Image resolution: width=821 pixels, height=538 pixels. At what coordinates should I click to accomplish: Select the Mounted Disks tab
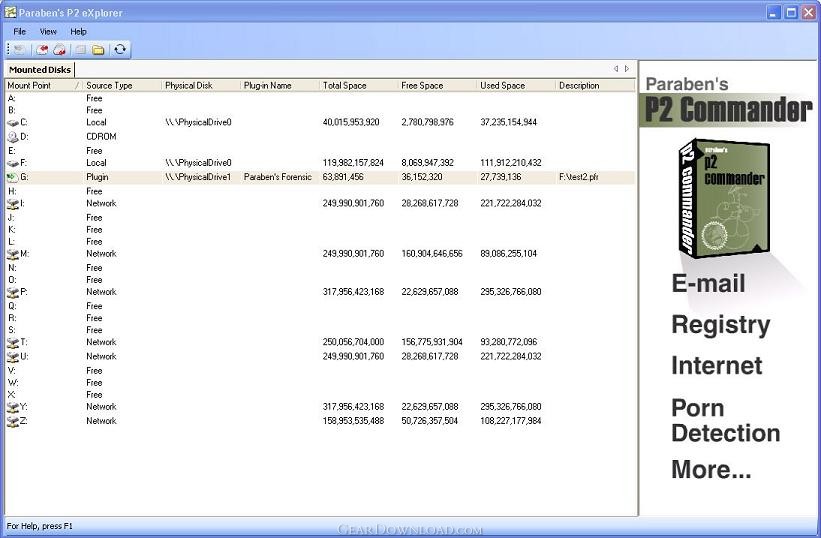coord(40,70)
